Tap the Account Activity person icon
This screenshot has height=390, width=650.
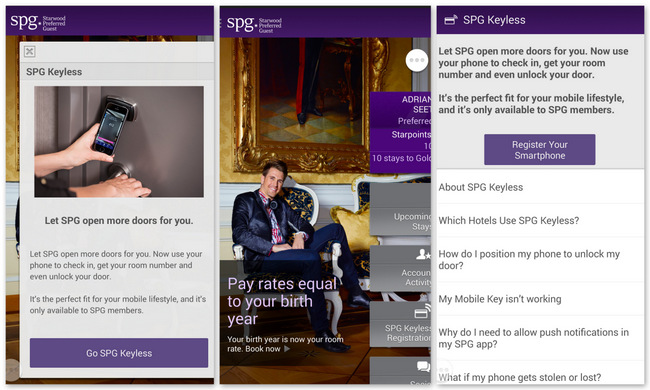(423, 254)
